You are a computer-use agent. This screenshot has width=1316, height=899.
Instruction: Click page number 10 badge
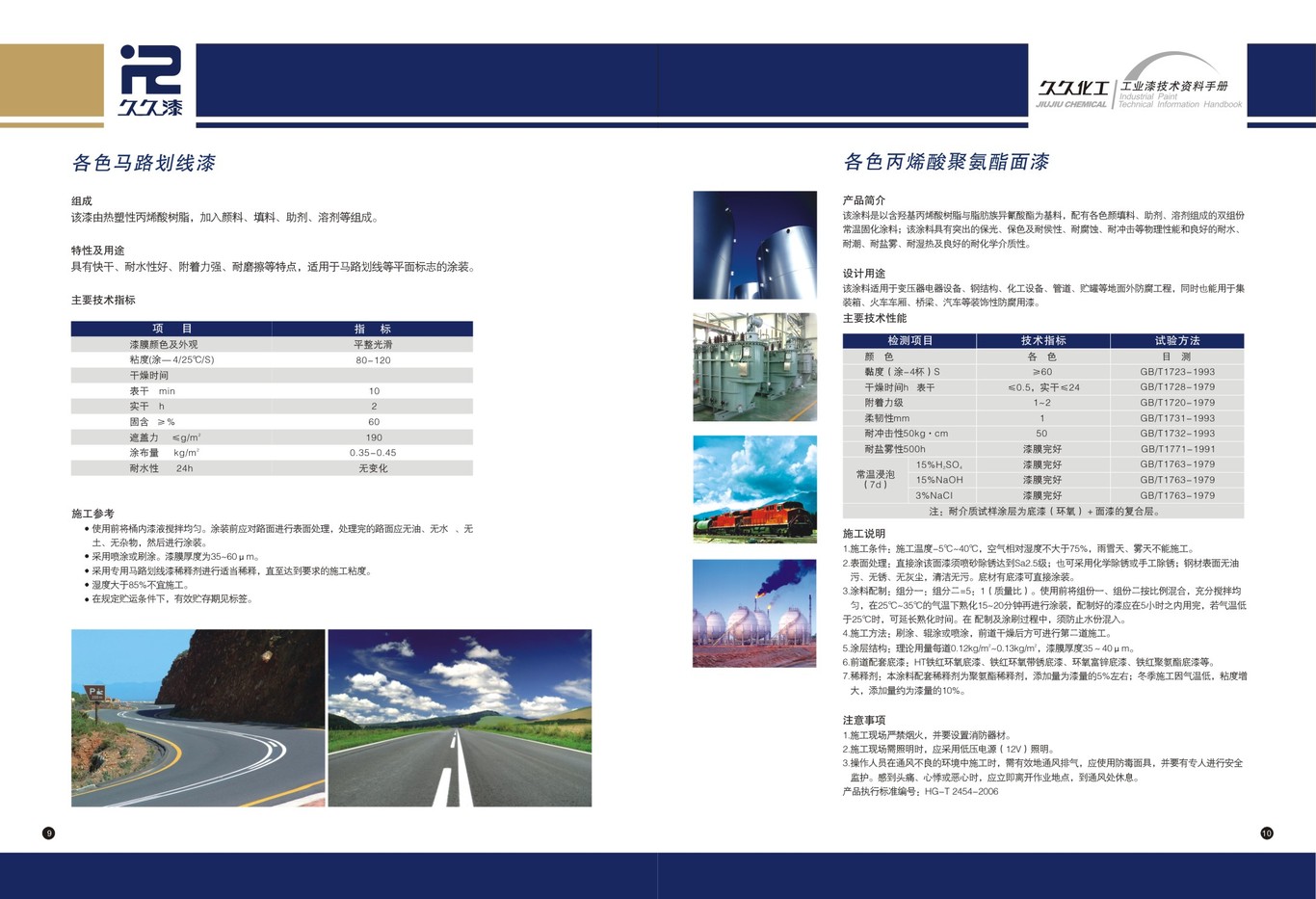point(1267,833)
